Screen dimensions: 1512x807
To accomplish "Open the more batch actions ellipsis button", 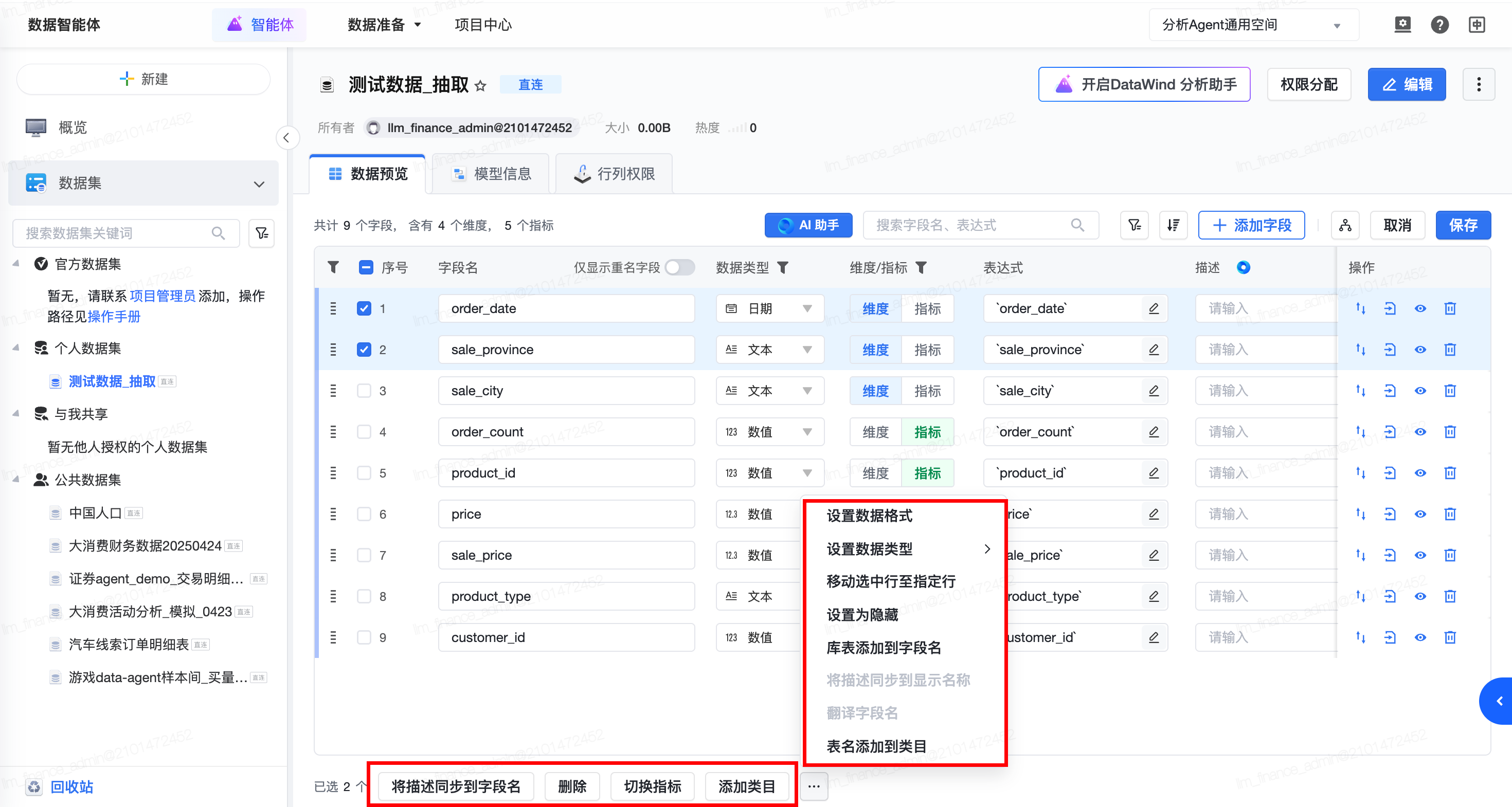I will (x=814, y=786).
